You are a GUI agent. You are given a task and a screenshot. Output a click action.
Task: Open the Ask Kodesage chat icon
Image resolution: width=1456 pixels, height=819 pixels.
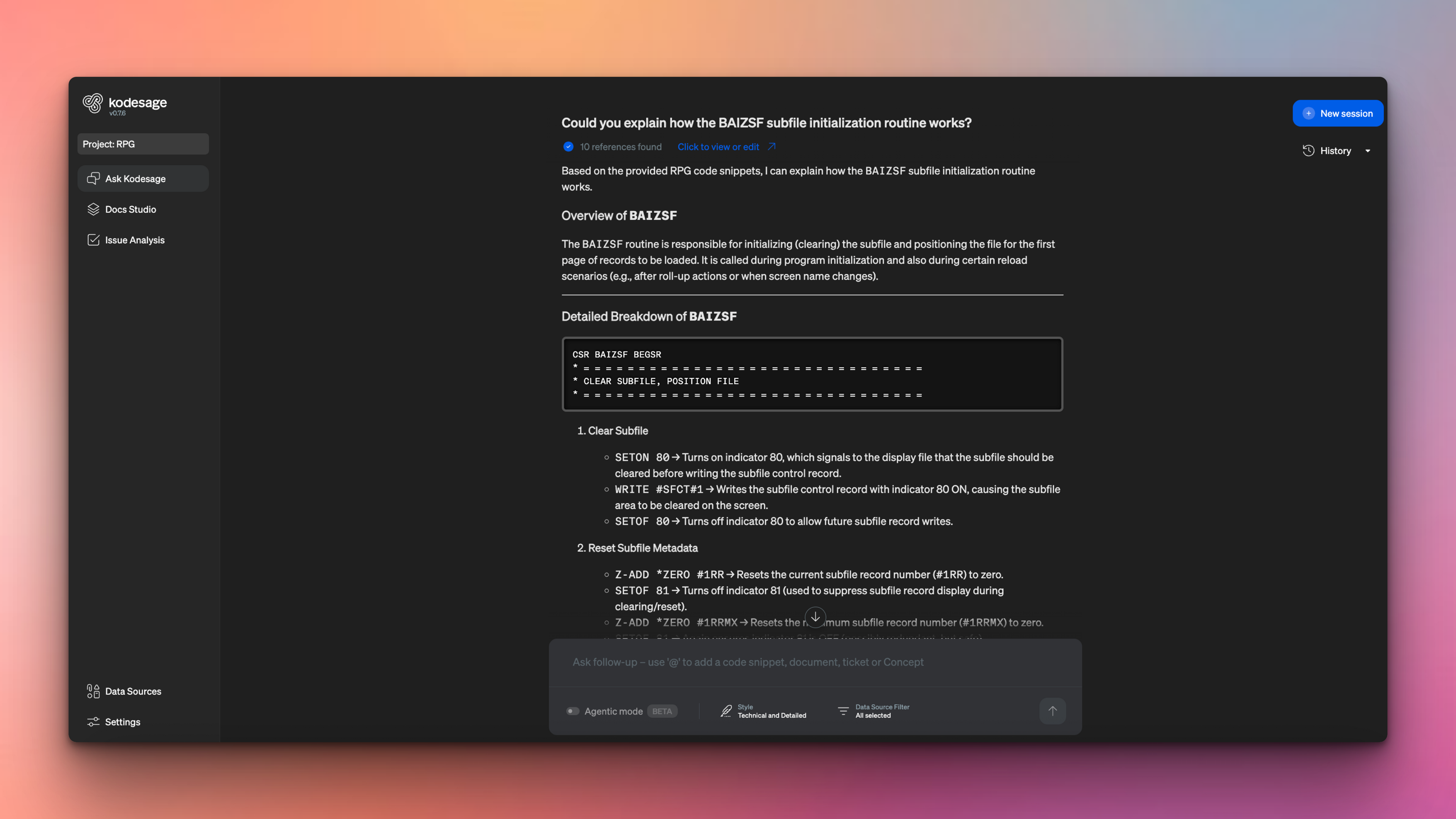(x=93, y=179)
